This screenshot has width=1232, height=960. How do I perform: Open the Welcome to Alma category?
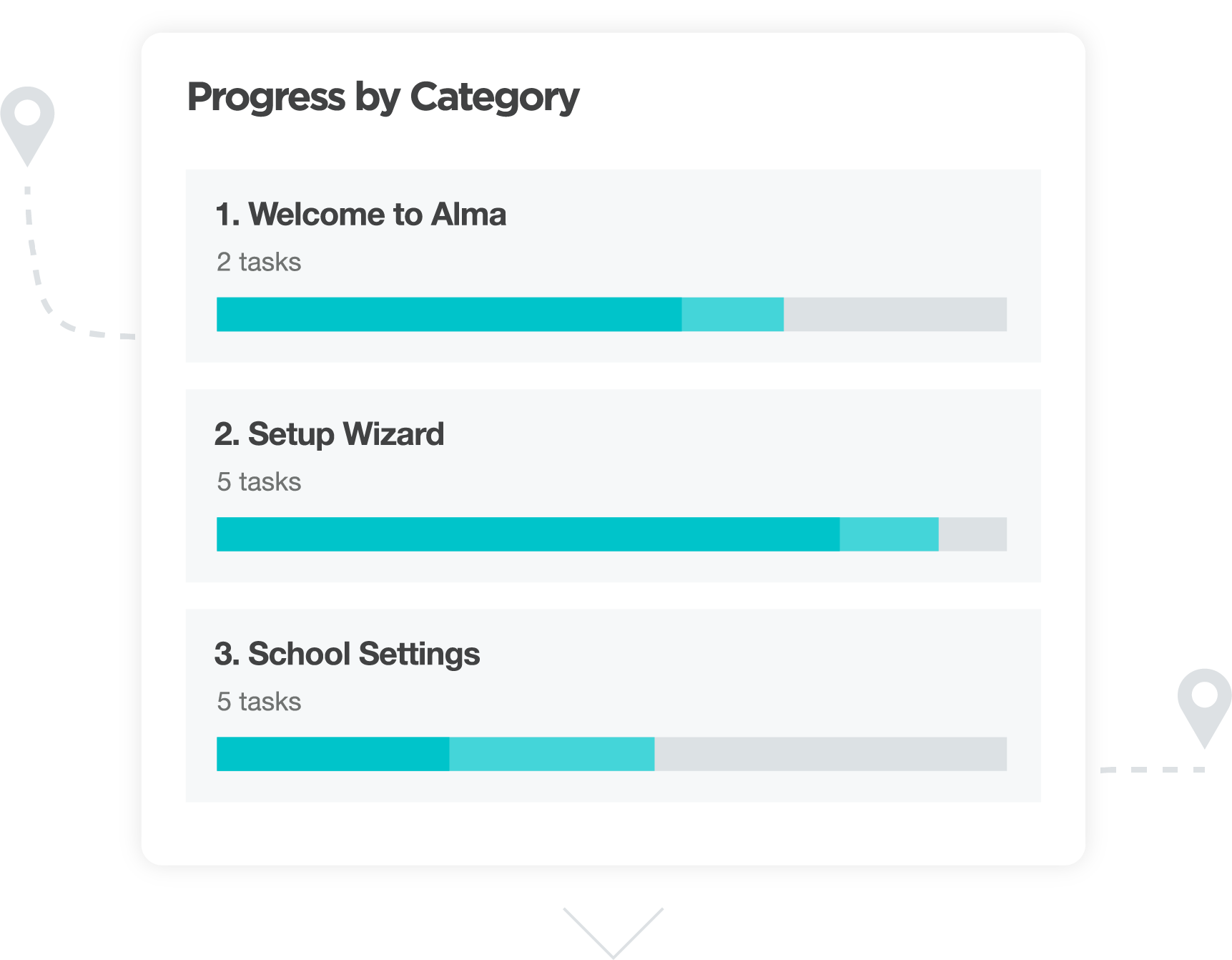pyautogui.click(x=360, y=215)
